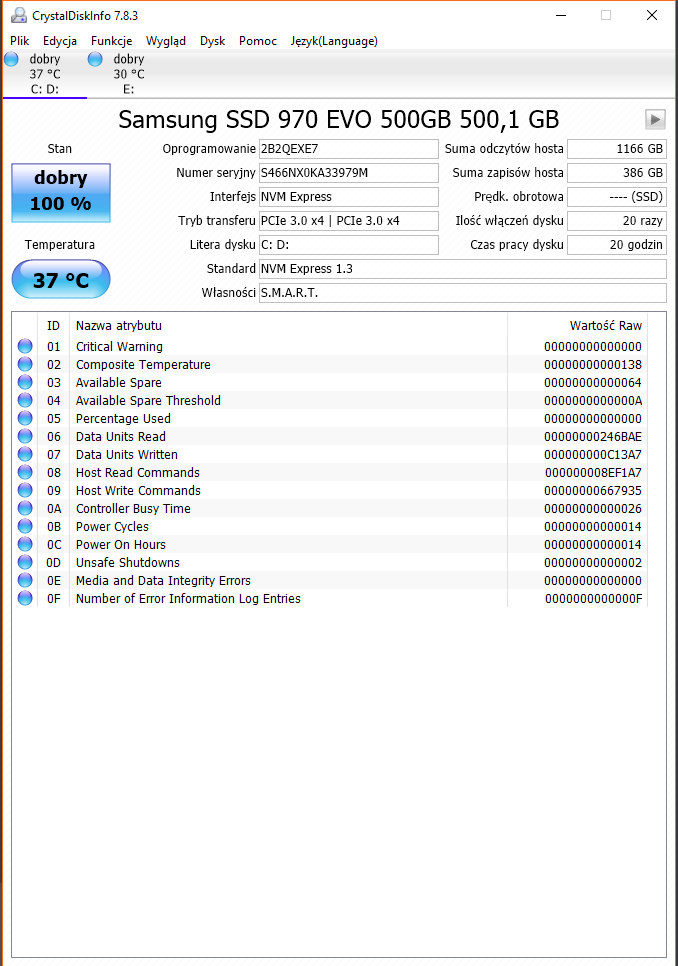Viewport: 678px width, 966px height.
Task: Click raw value 0000000000000F
Action: coord(593,599)
